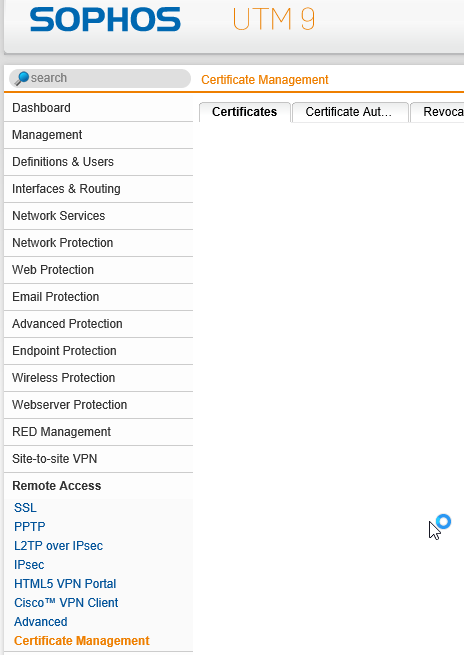This screenshot has width=464, height=655.
Task: Open Interfaces & Routing section
Action: 99,189
